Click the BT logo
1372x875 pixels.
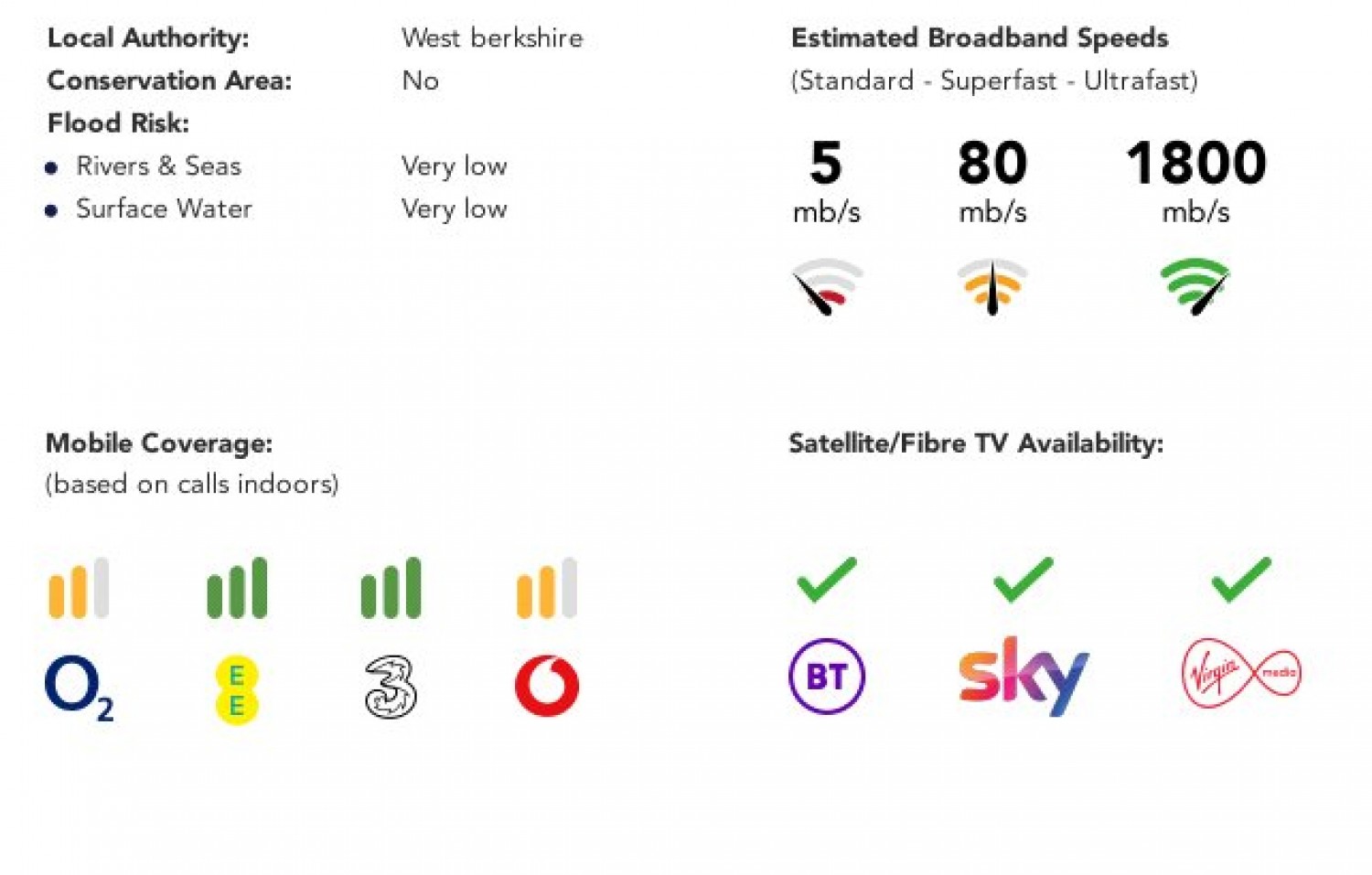(x=826, y=676)
